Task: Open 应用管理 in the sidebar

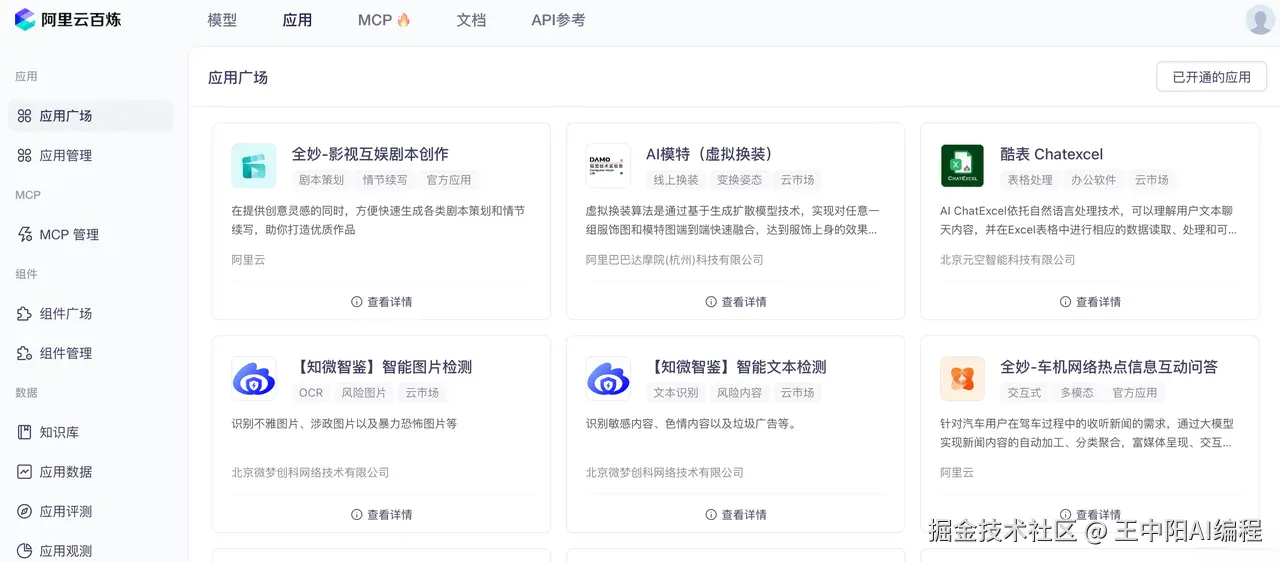Action: coord(91,155)
